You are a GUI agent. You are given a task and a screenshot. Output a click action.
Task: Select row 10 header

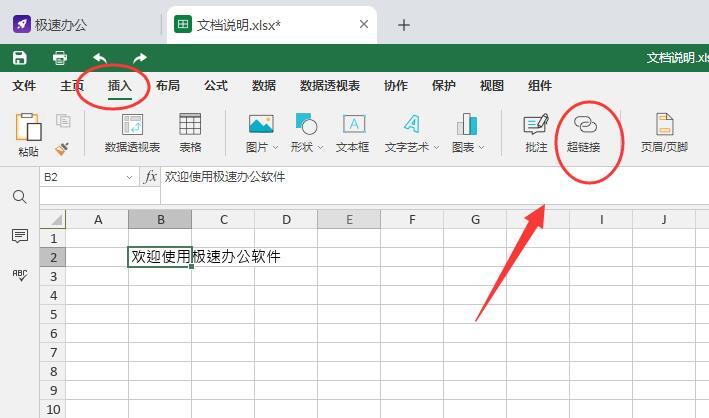tap(53, 409)
